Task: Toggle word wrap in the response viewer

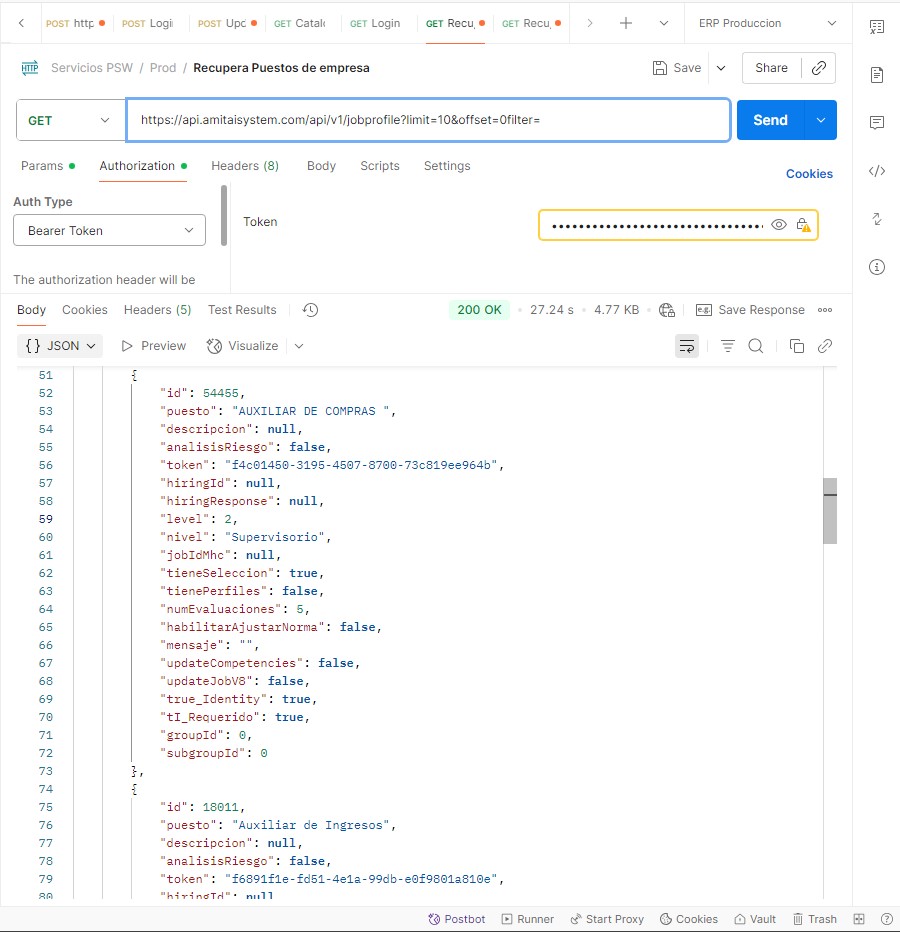Action: [x=687, y=346]
